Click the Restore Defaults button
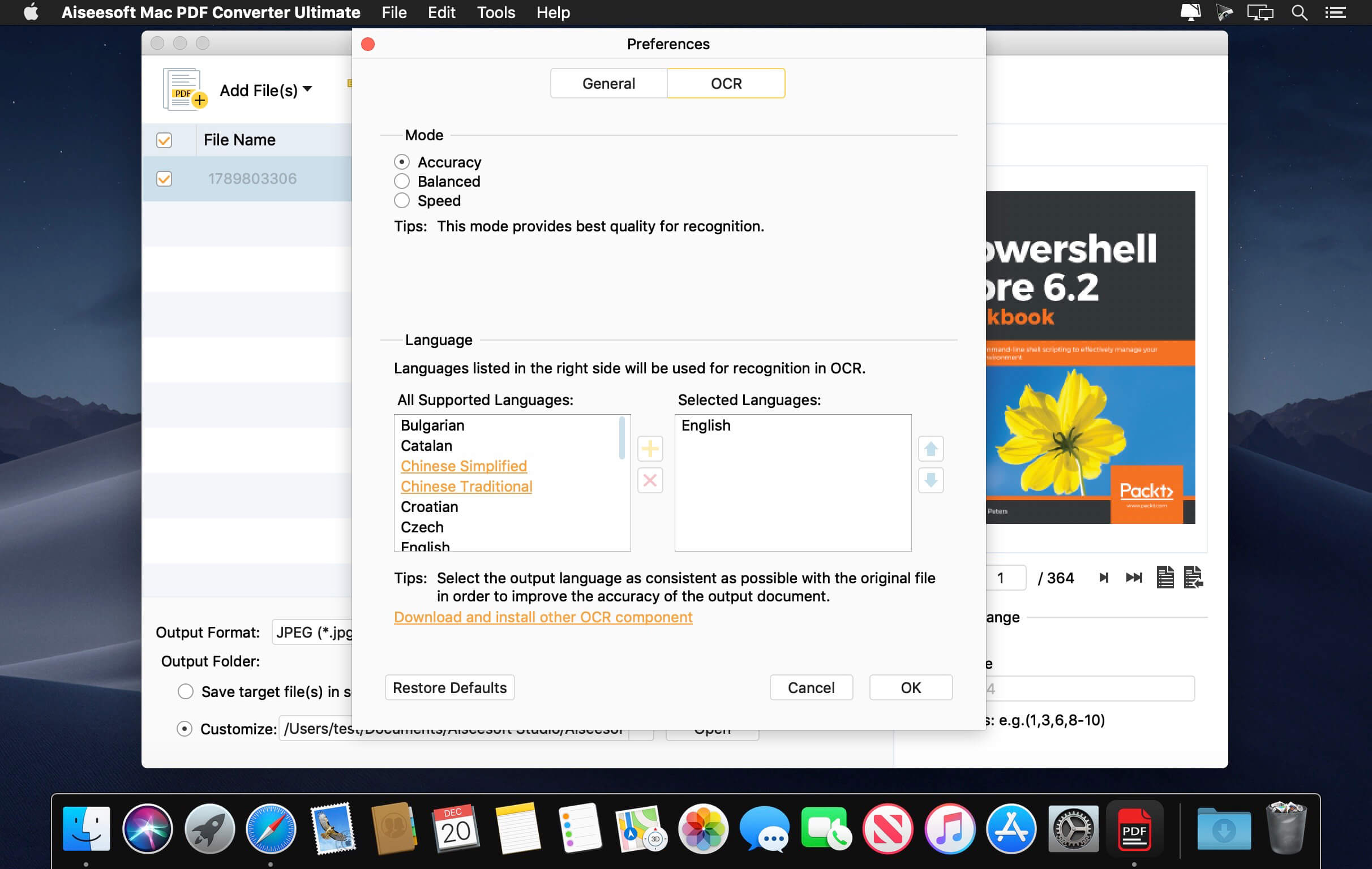Viewport: 1372px width, 869px height. (x=449, y=687)
